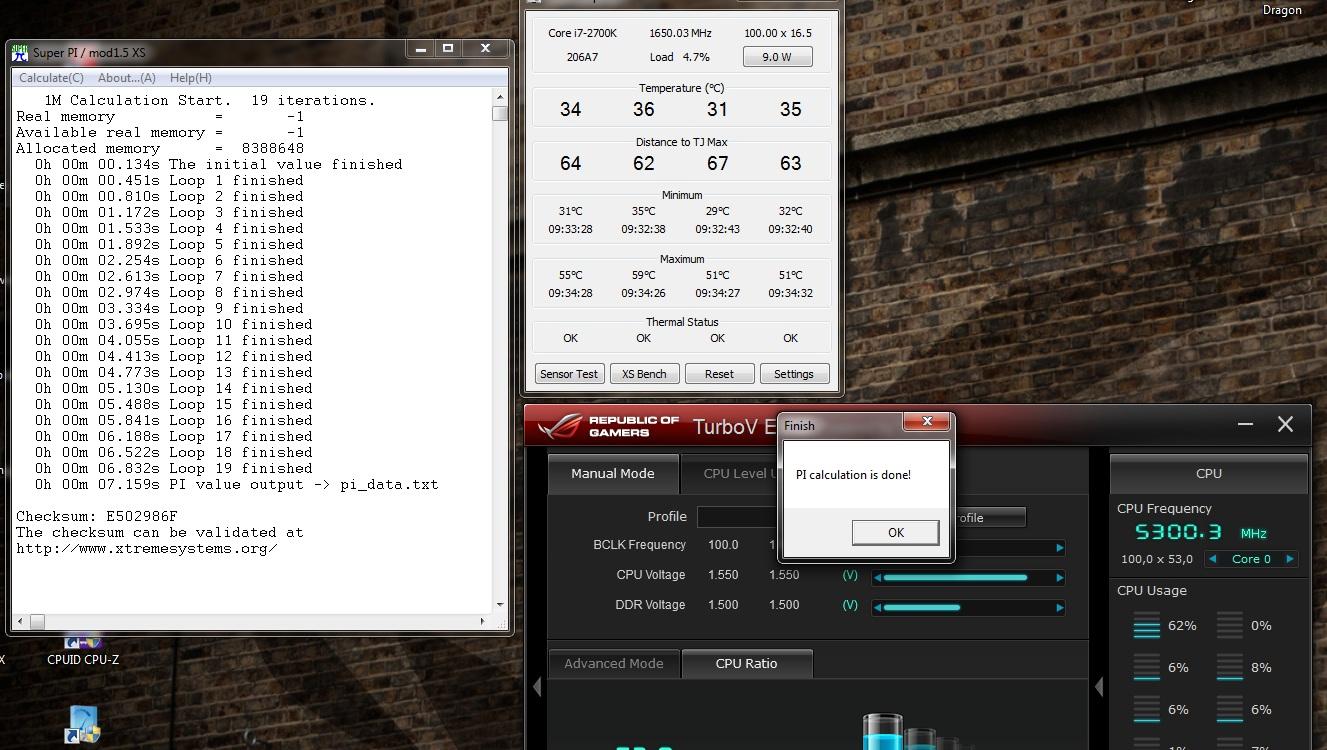
Task: Click the Super PI horizontal scrollbar left arrow
Action: (x=20, y=621)
